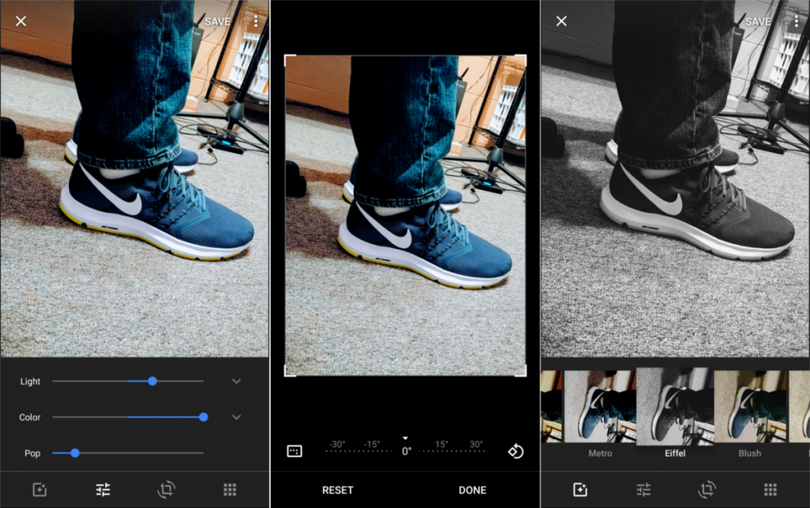Expand the Color slider options chevron
Screen dimensions: 810x508
tap(236, 417)
